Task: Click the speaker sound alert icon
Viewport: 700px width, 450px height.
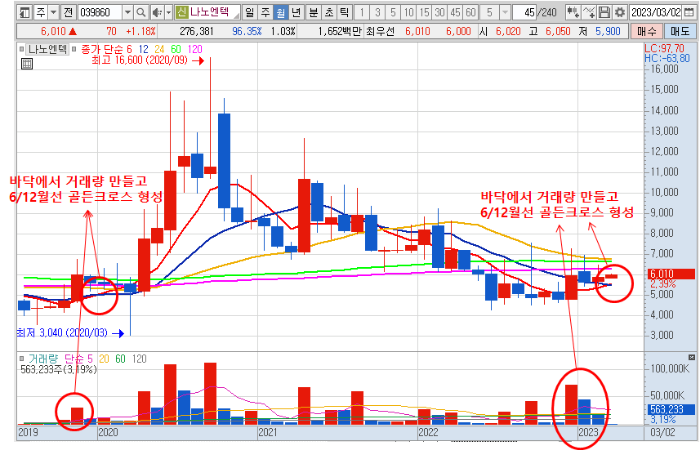Action: [156, 12]
